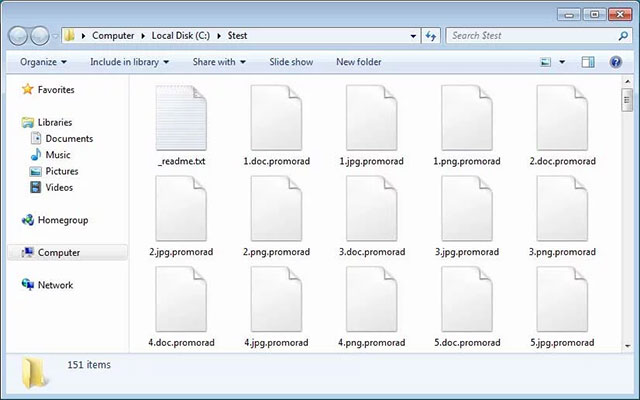Open the recent pages dropdown arrow

(x=55, y=36)
